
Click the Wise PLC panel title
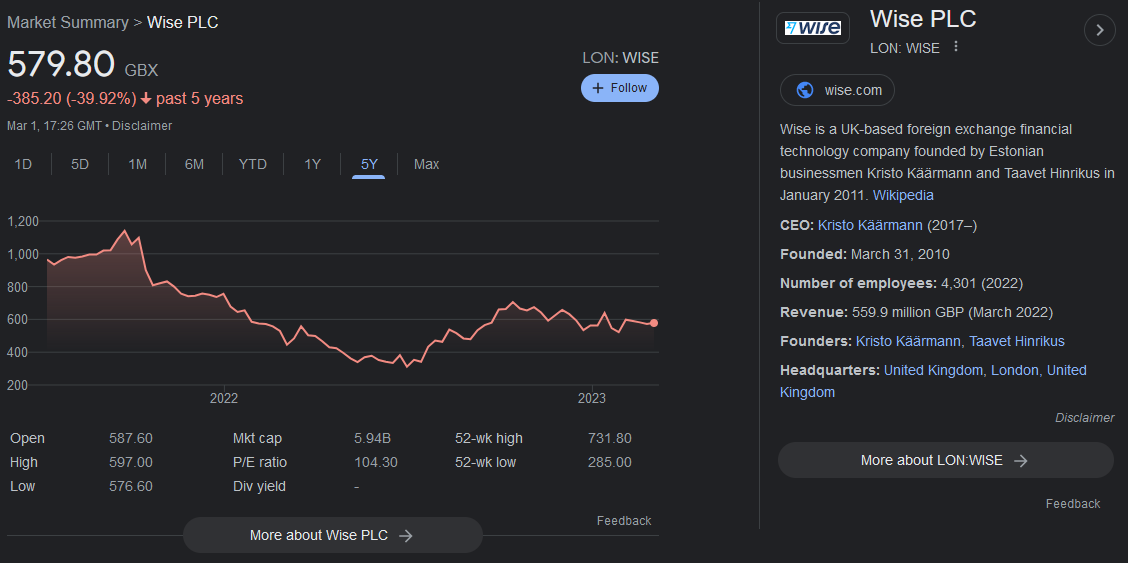tap(923, 19)
